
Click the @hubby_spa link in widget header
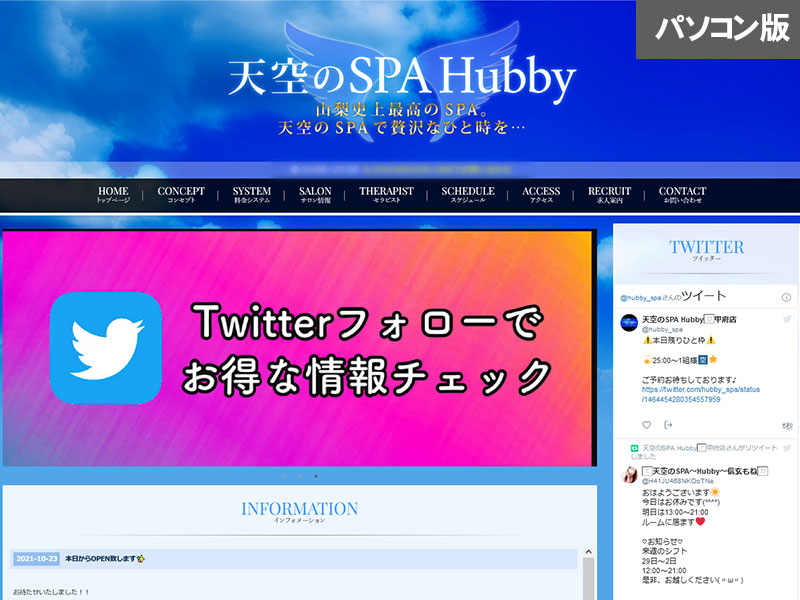point(641,298)
